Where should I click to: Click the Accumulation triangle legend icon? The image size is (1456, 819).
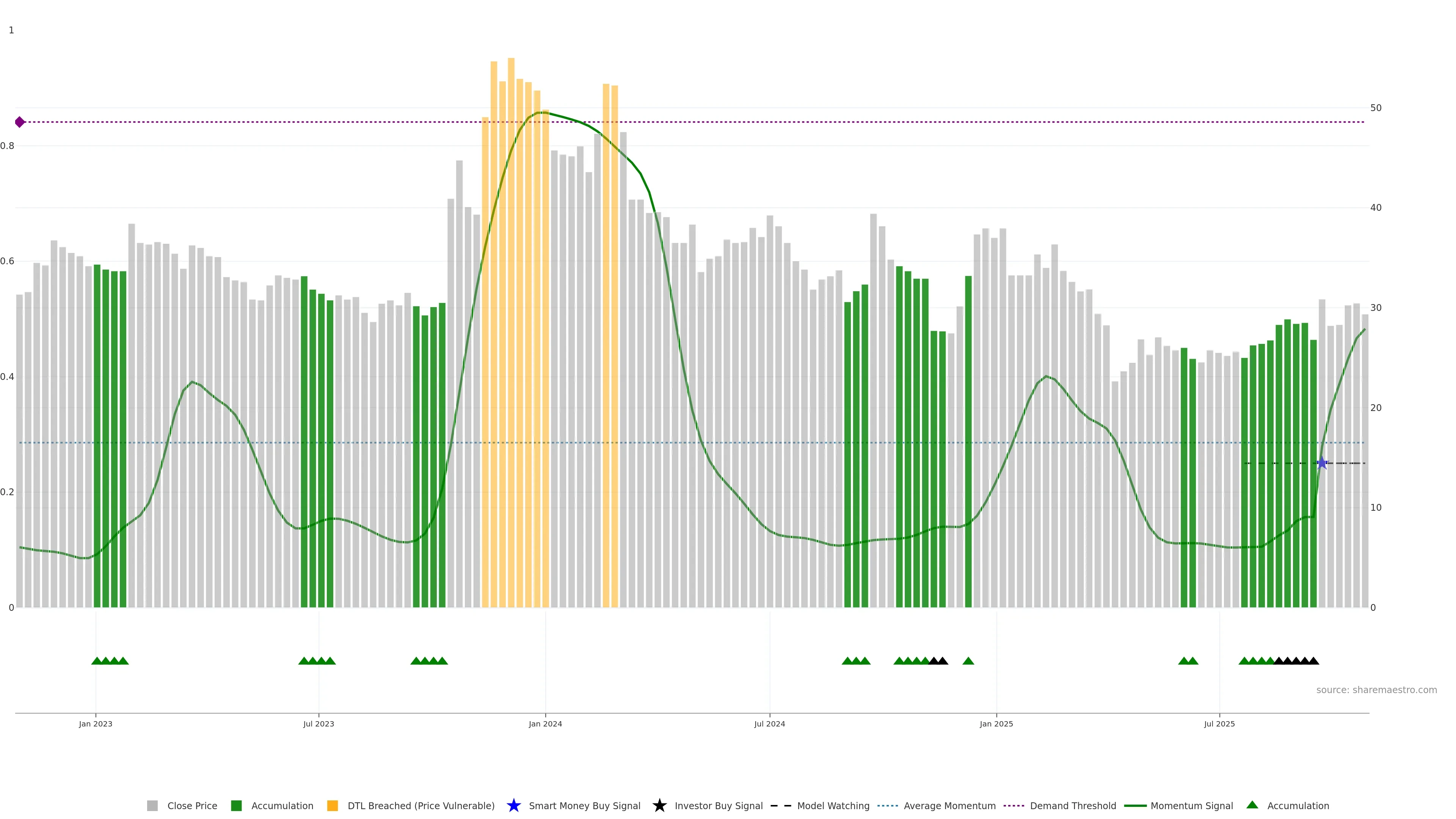pos(1252,805)
